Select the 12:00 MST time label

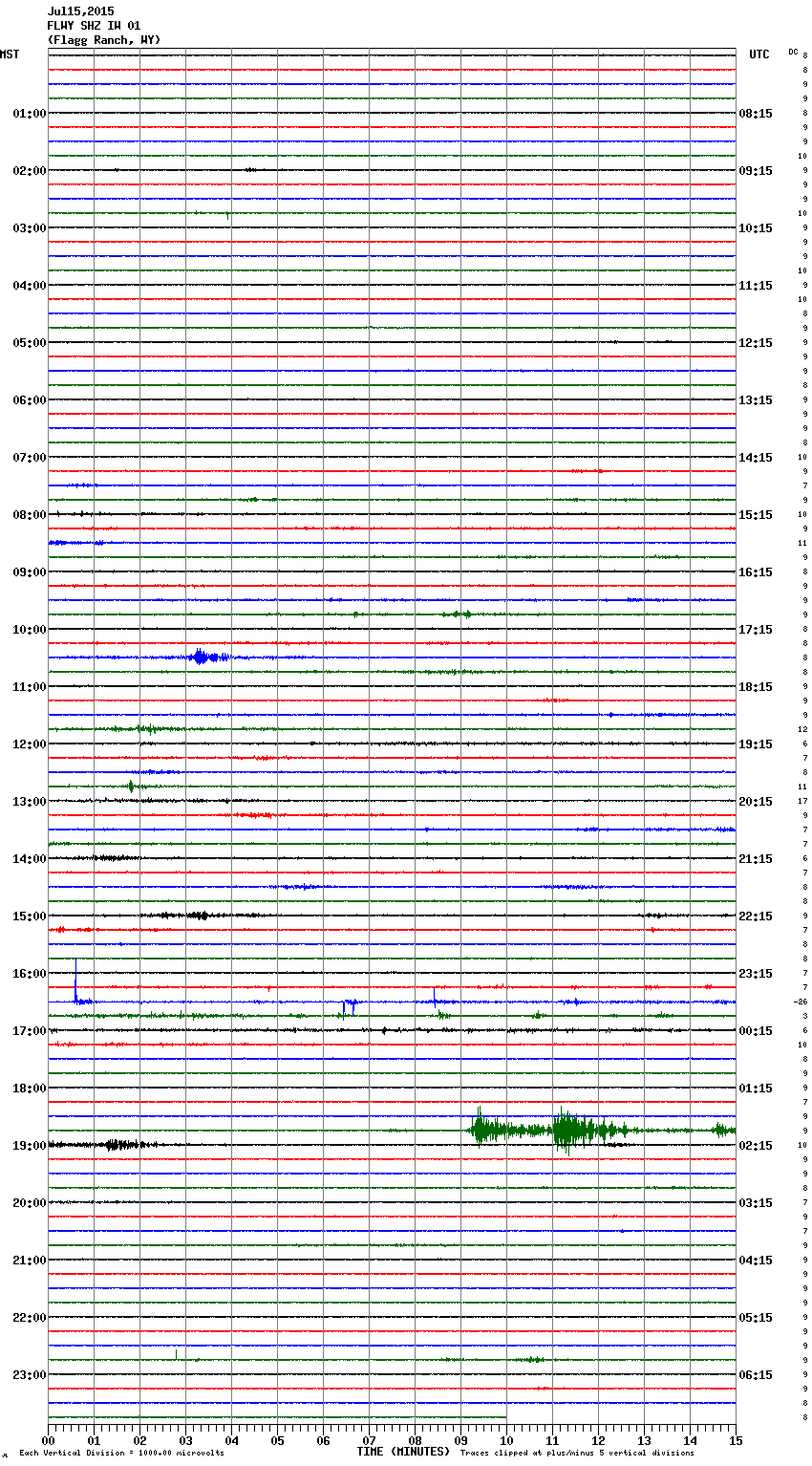(29, 744)
